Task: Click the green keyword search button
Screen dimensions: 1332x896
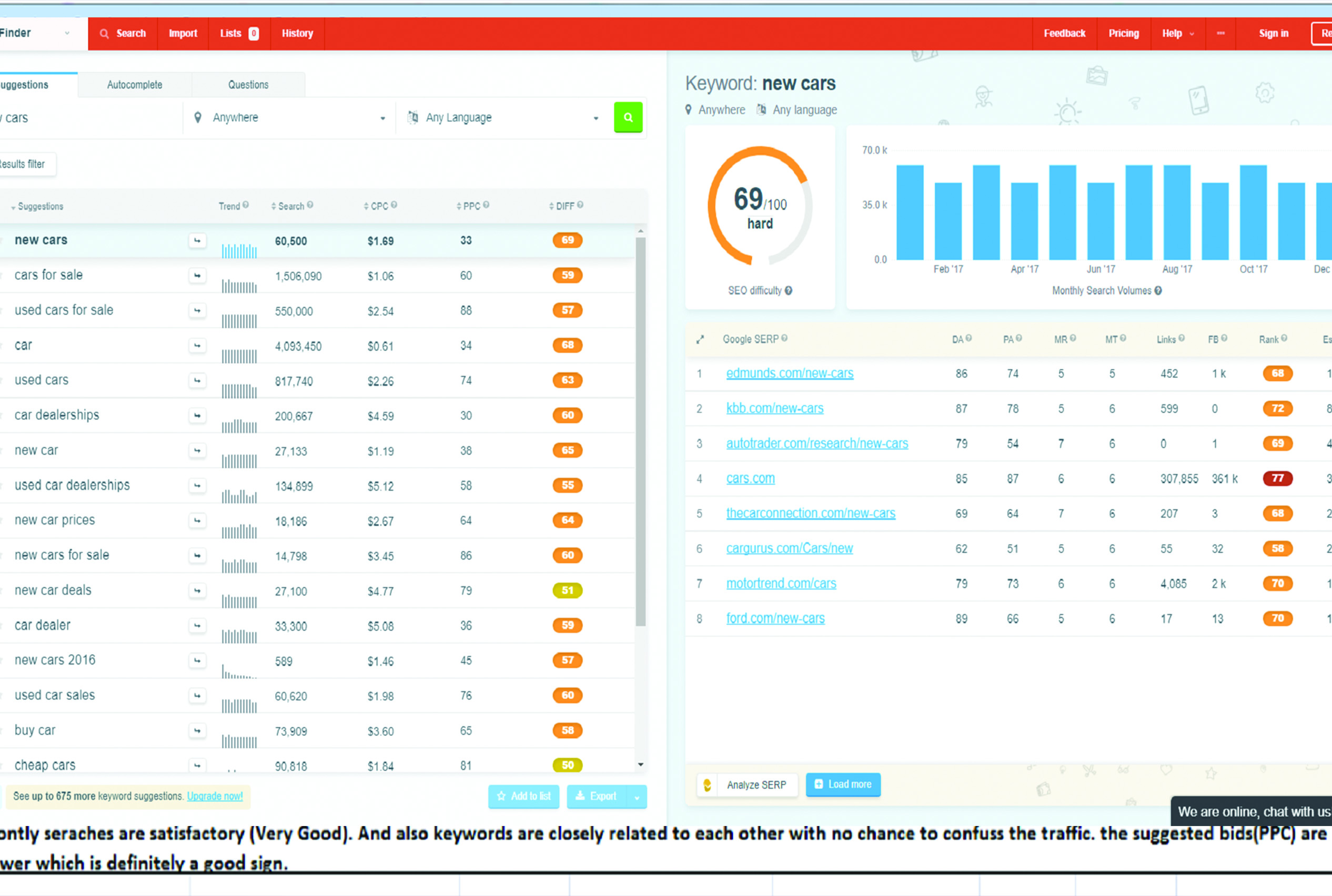Action: click(x=628, y=117)
